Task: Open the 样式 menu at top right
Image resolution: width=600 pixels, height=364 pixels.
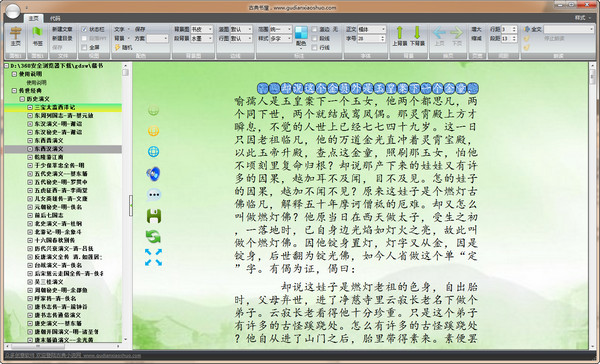Action: [582, 18]
